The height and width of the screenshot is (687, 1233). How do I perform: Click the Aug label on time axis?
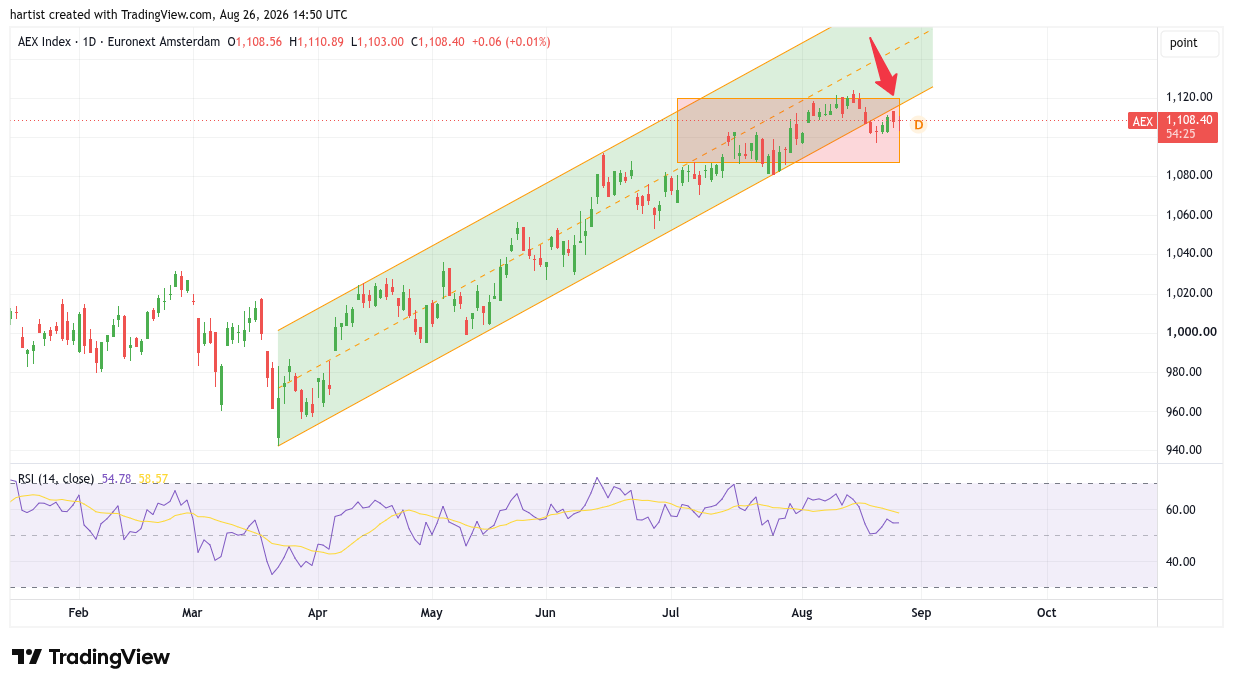pyautogui.click(x=802, y=612)
